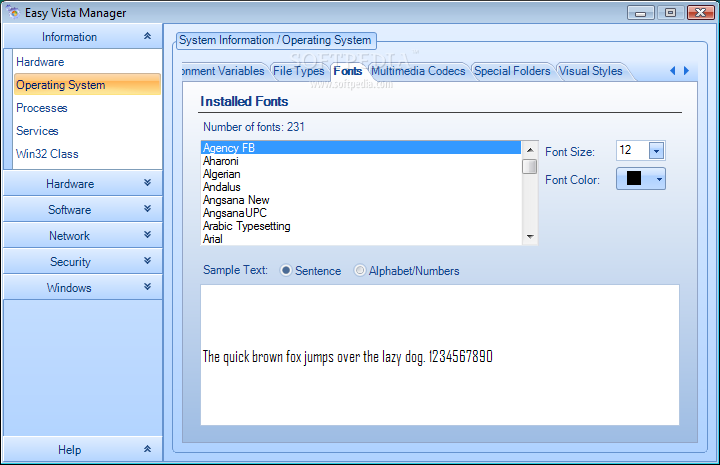
Task: Expand the Security sidebar section
Action: pyautogui.click(x=83, y=262)
